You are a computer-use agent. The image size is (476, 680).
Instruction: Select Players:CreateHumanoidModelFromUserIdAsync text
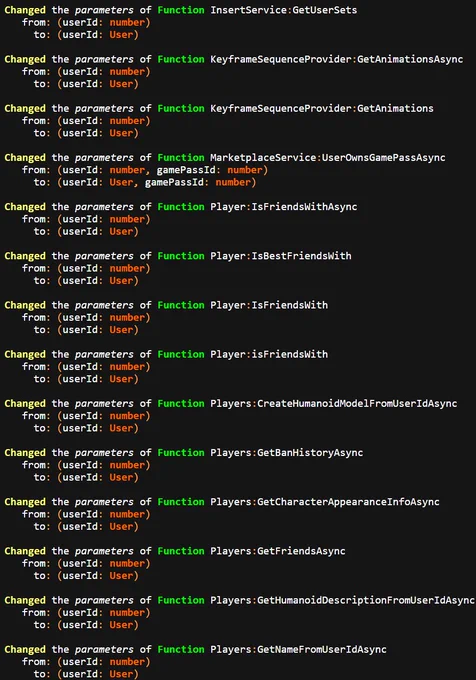tap(334, 404)
